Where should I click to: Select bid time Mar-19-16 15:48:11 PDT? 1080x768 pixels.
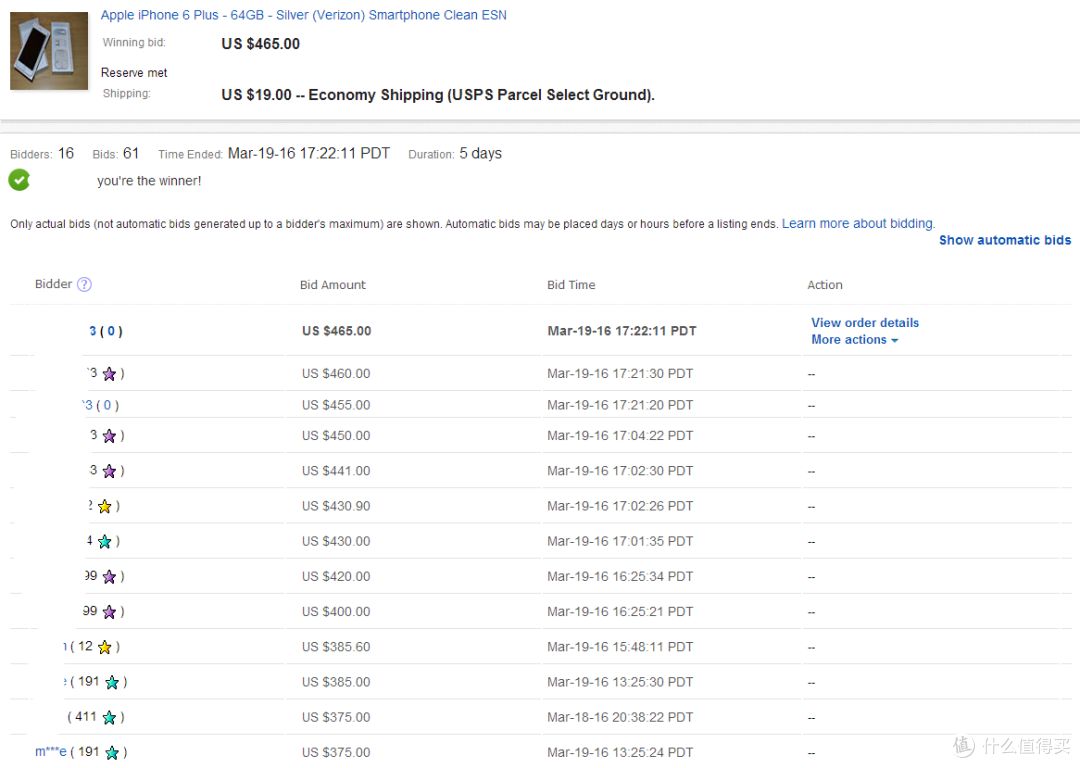pos(620,647)
